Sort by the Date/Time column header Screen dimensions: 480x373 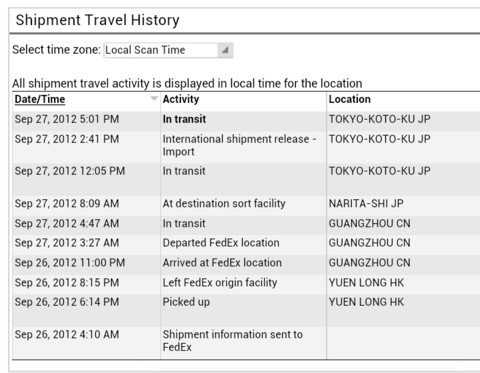click(40, 99)
